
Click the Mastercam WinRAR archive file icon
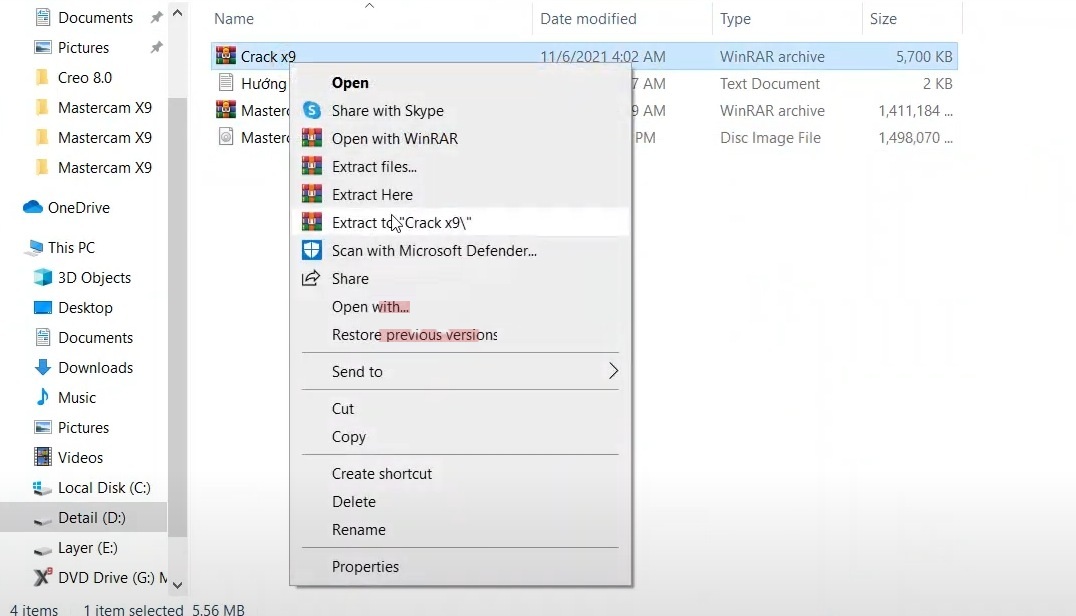[x=226, y=110]
